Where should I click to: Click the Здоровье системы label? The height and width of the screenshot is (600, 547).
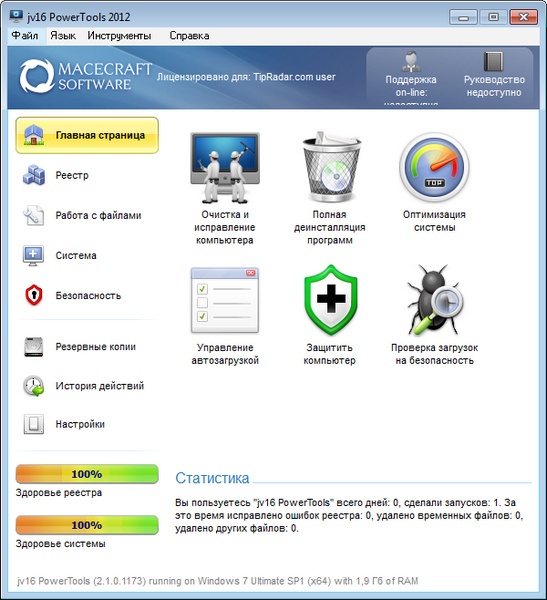point(60,543)
